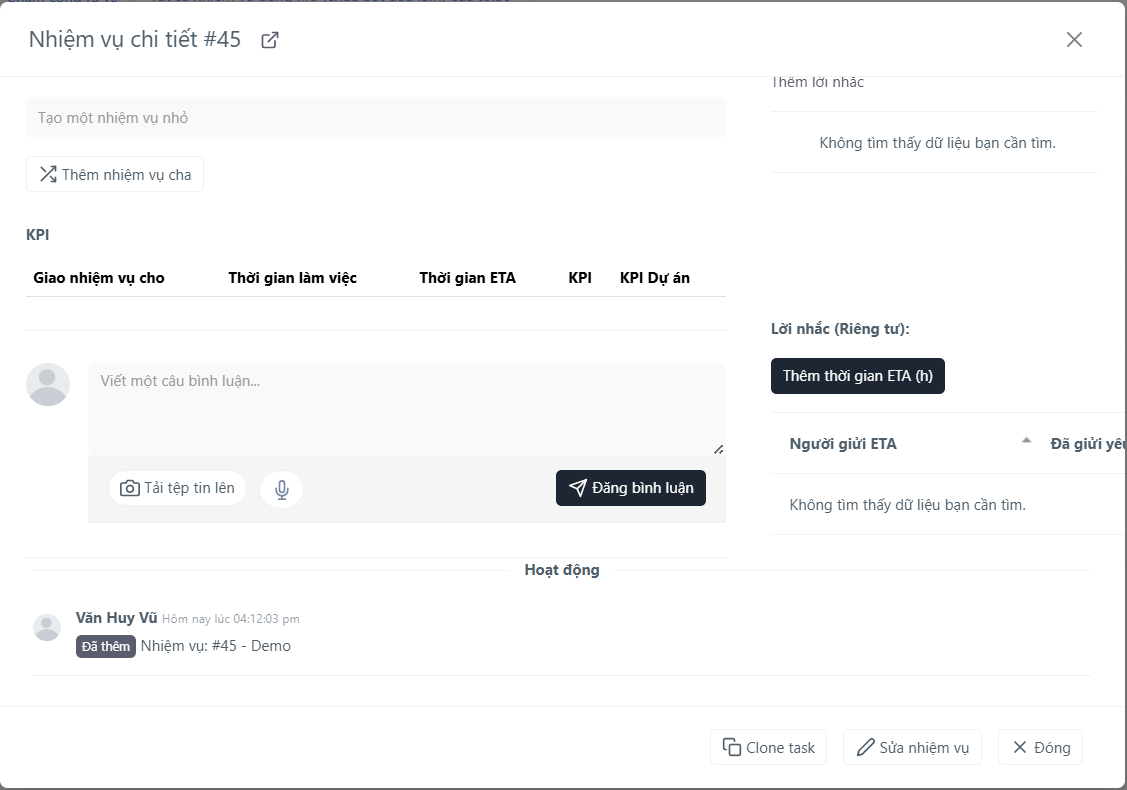The width and height of the screenshot is (1127, 790).
Task: Click the KPI Dự án column header
Action: click(x=655, y=278)
